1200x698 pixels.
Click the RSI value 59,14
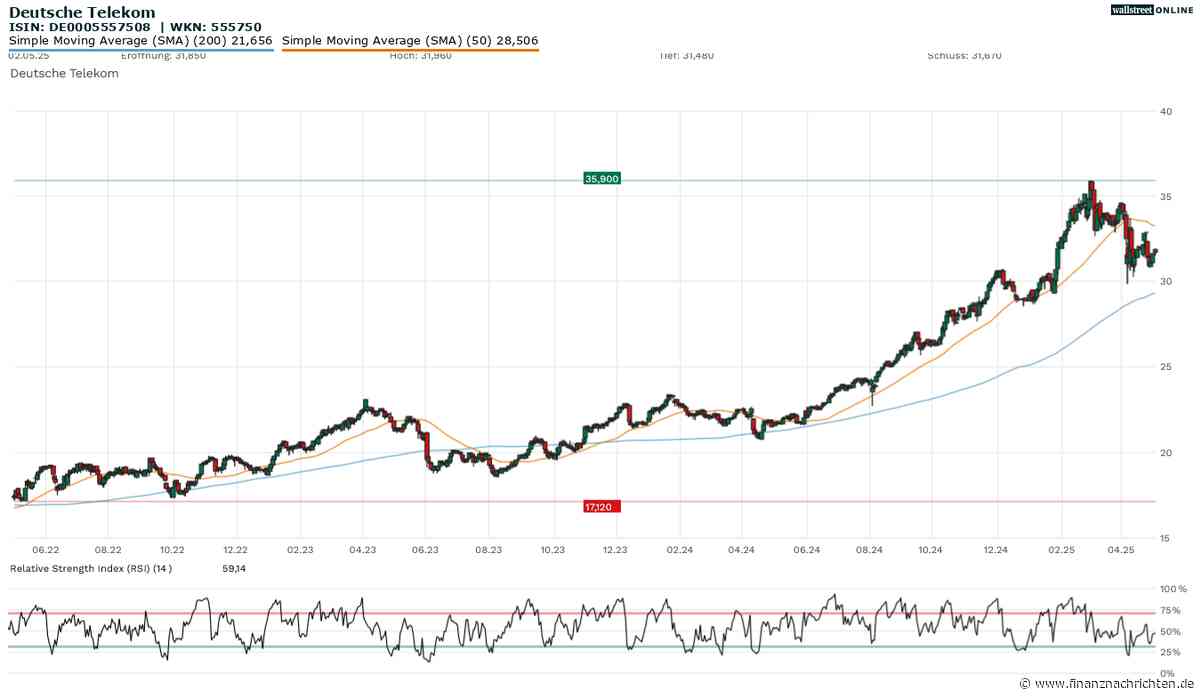[x=233, y=569]
